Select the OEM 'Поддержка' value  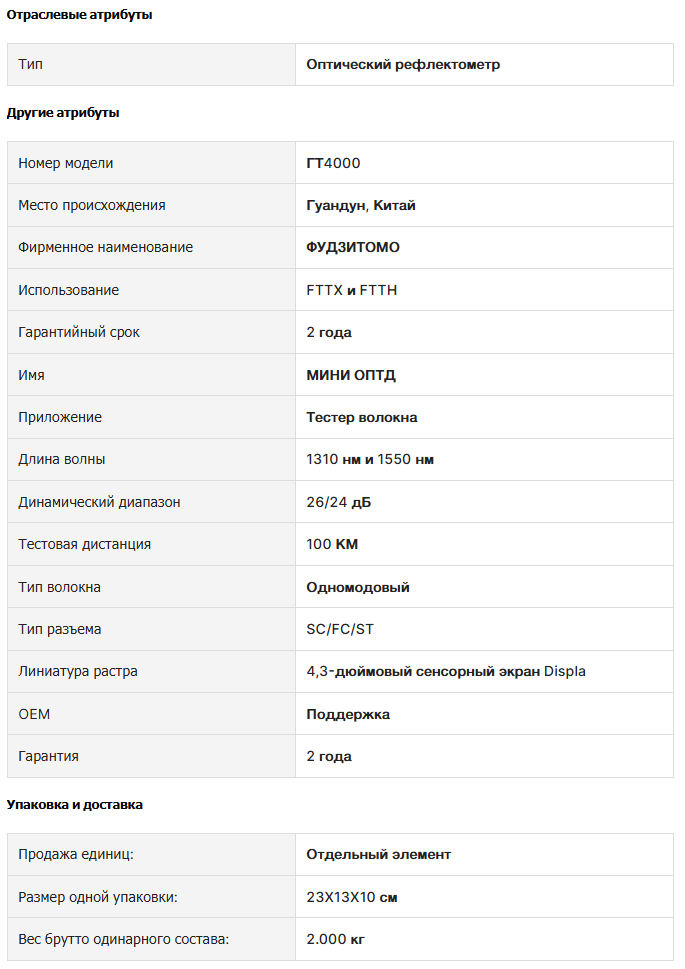(348, 714)
